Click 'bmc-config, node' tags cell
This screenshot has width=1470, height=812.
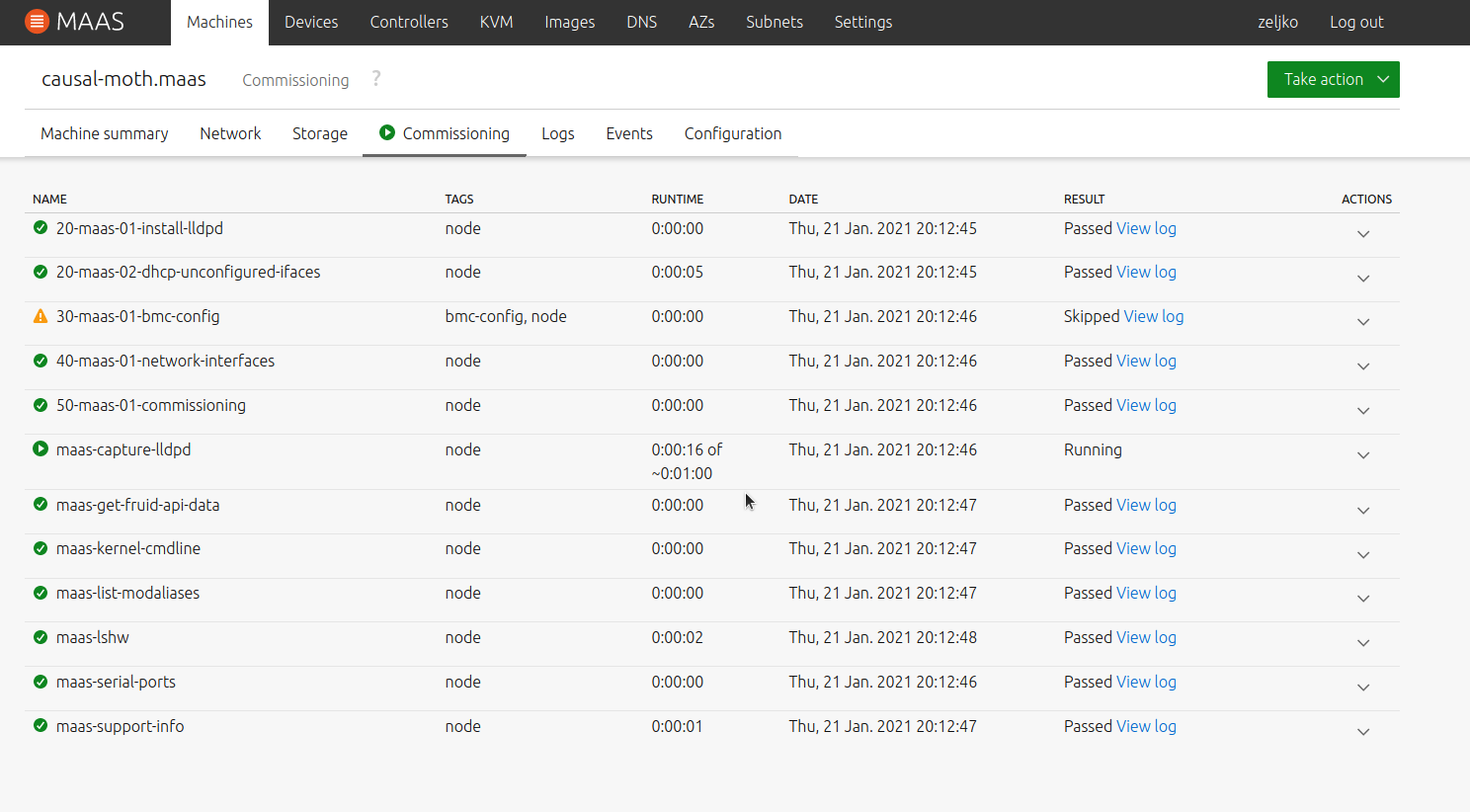click(506, 316)
